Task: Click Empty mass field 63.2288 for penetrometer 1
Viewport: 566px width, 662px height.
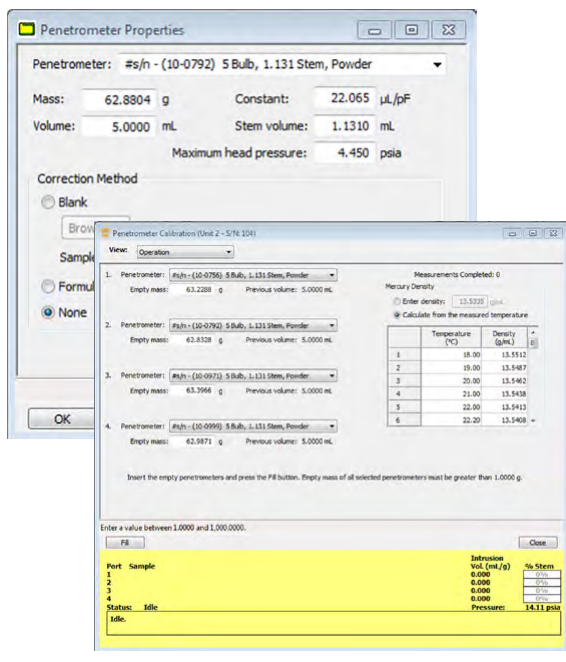Action: [x=192, y=290]
